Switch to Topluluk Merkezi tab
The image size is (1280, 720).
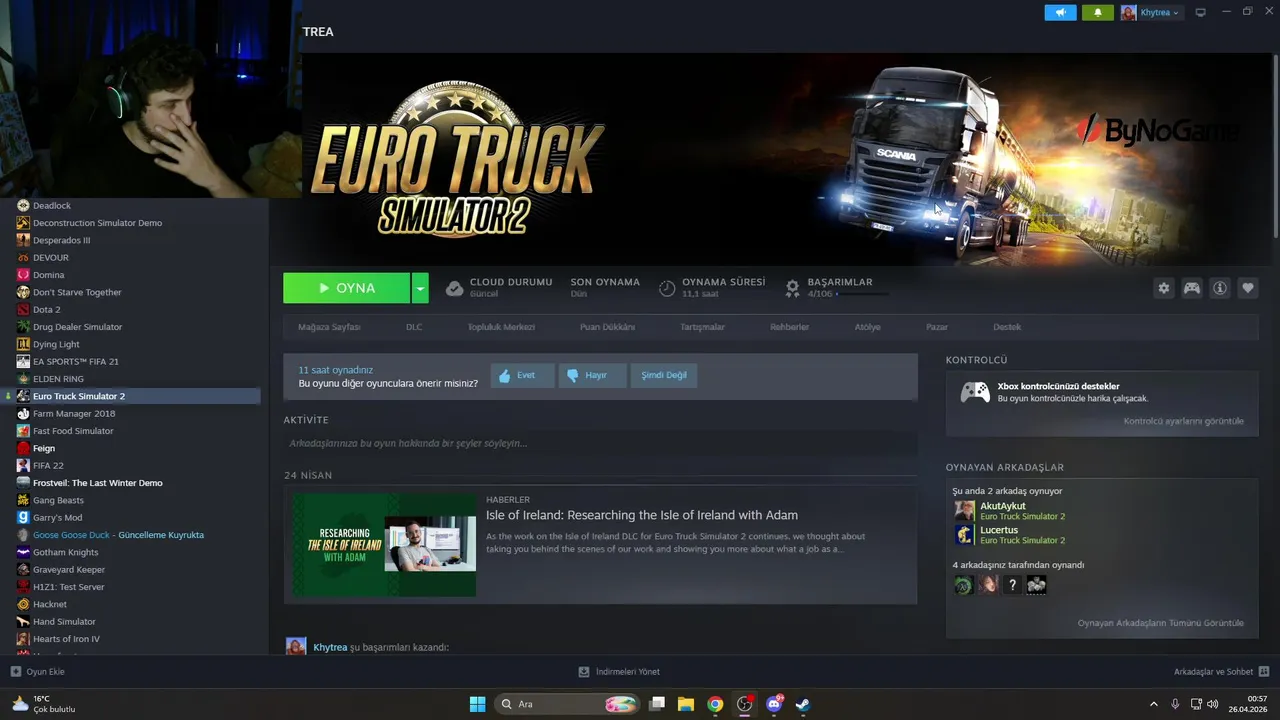click(x=501, y=327)
